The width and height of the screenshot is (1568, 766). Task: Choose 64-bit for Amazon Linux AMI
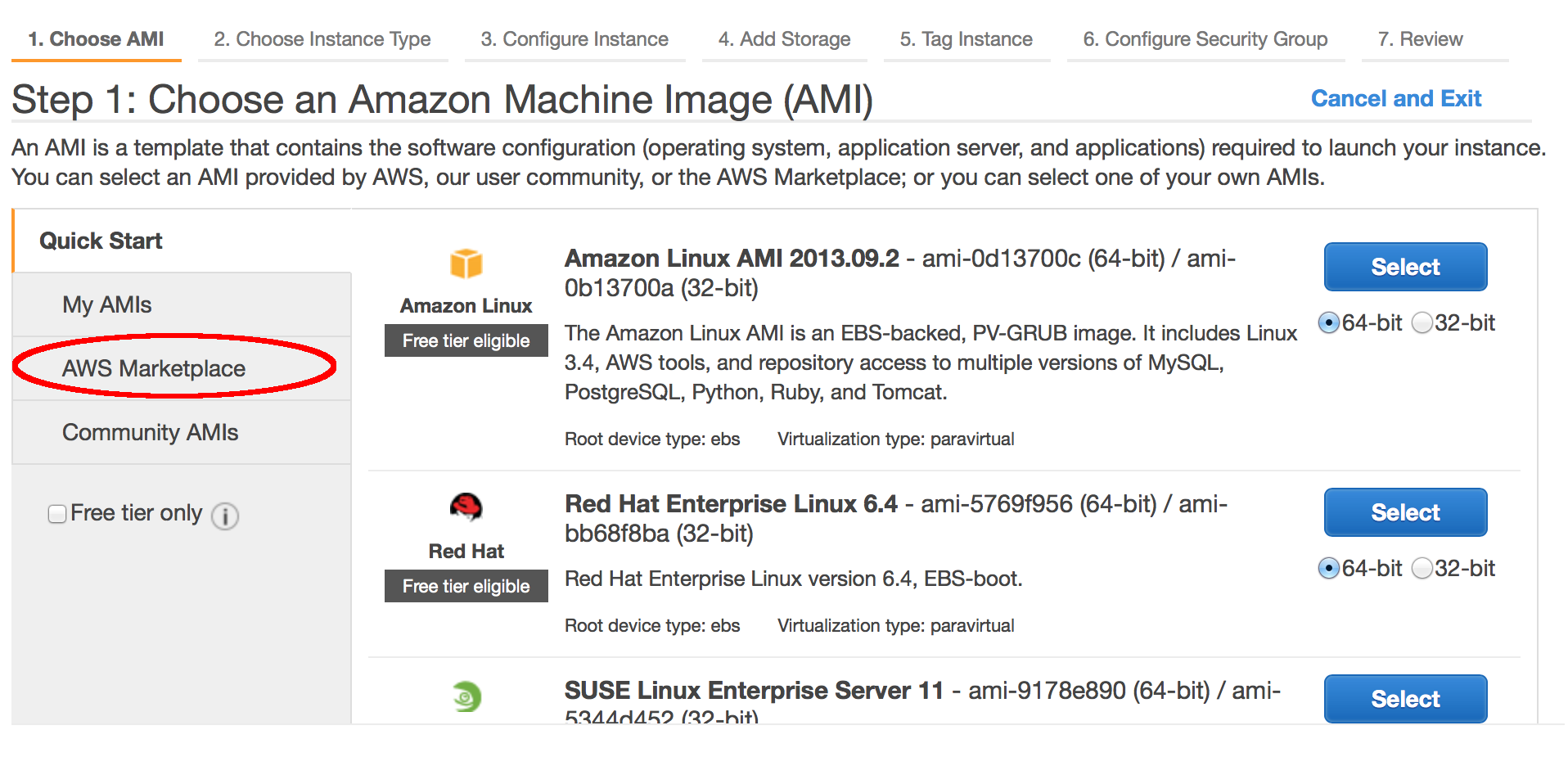[1329, 323]
